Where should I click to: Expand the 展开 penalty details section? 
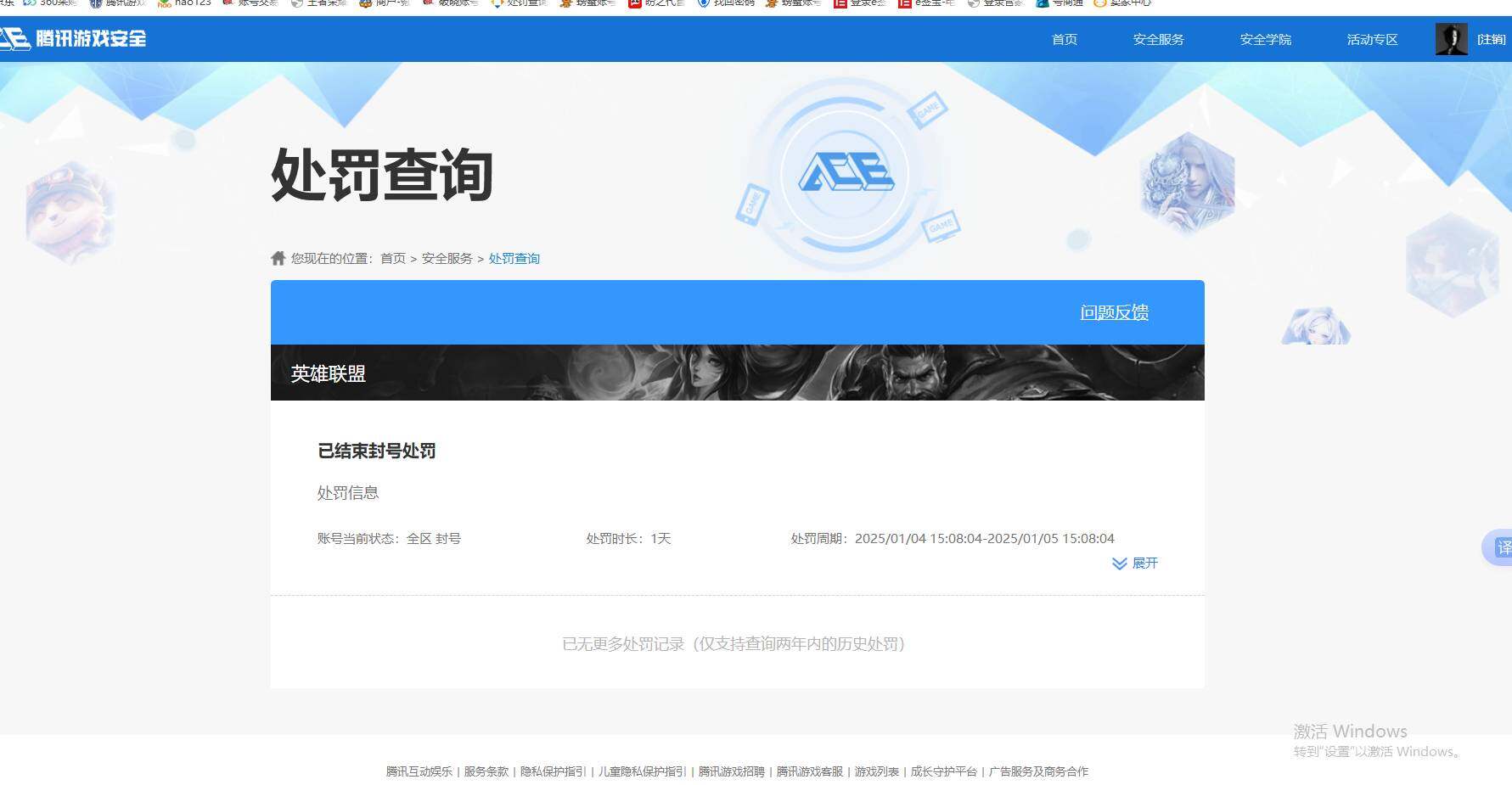1144,563
